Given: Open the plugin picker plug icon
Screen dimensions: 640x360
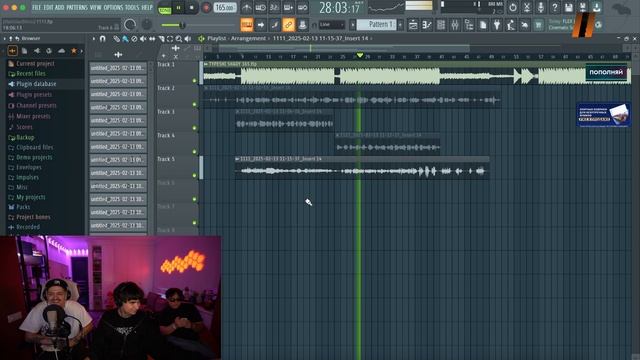Looking at the screenshot, I should pyautogui.click(x=497, y=25).
